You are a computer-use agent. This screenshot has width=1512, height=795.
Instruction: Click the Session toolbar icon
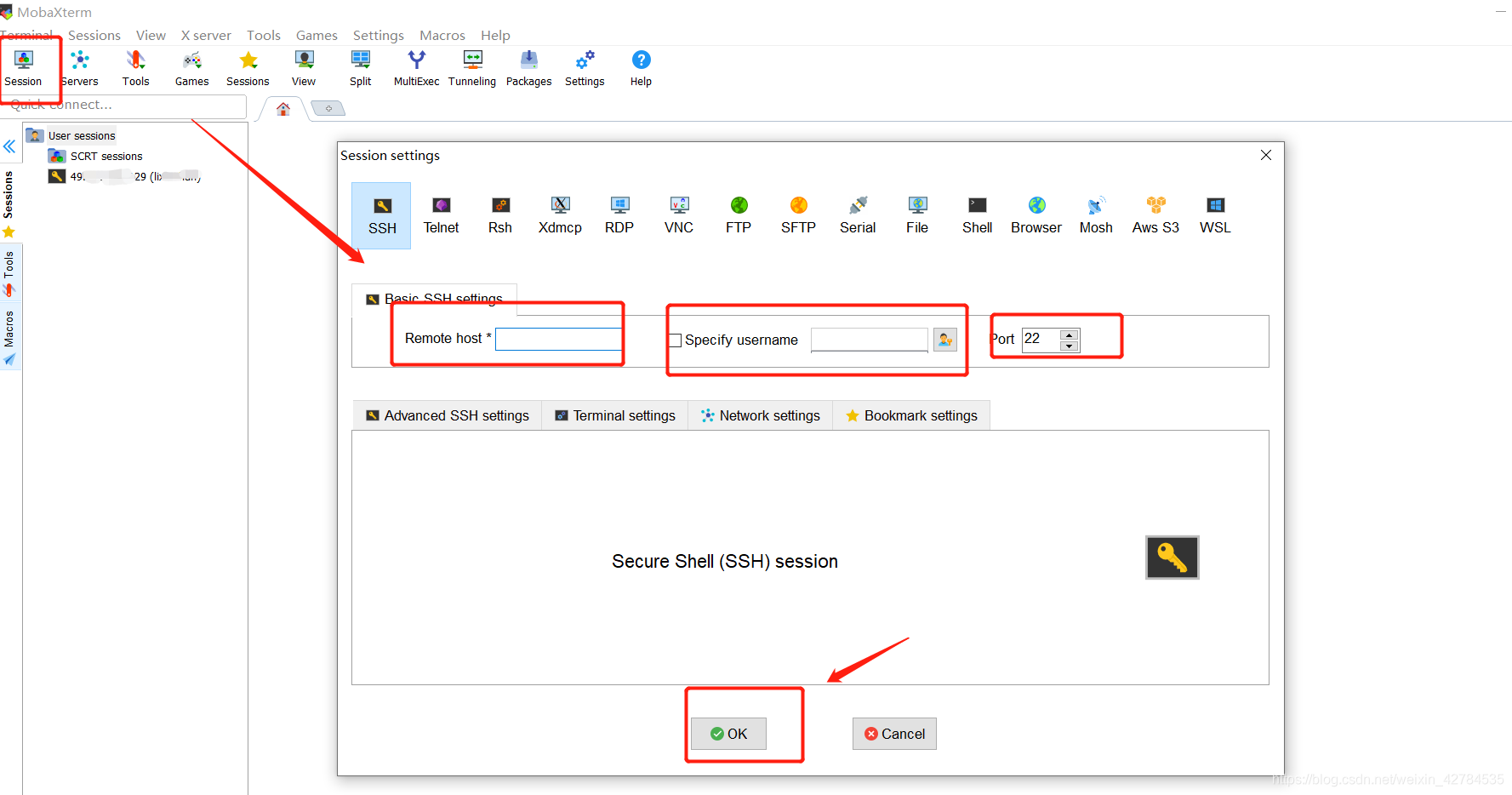23,68
